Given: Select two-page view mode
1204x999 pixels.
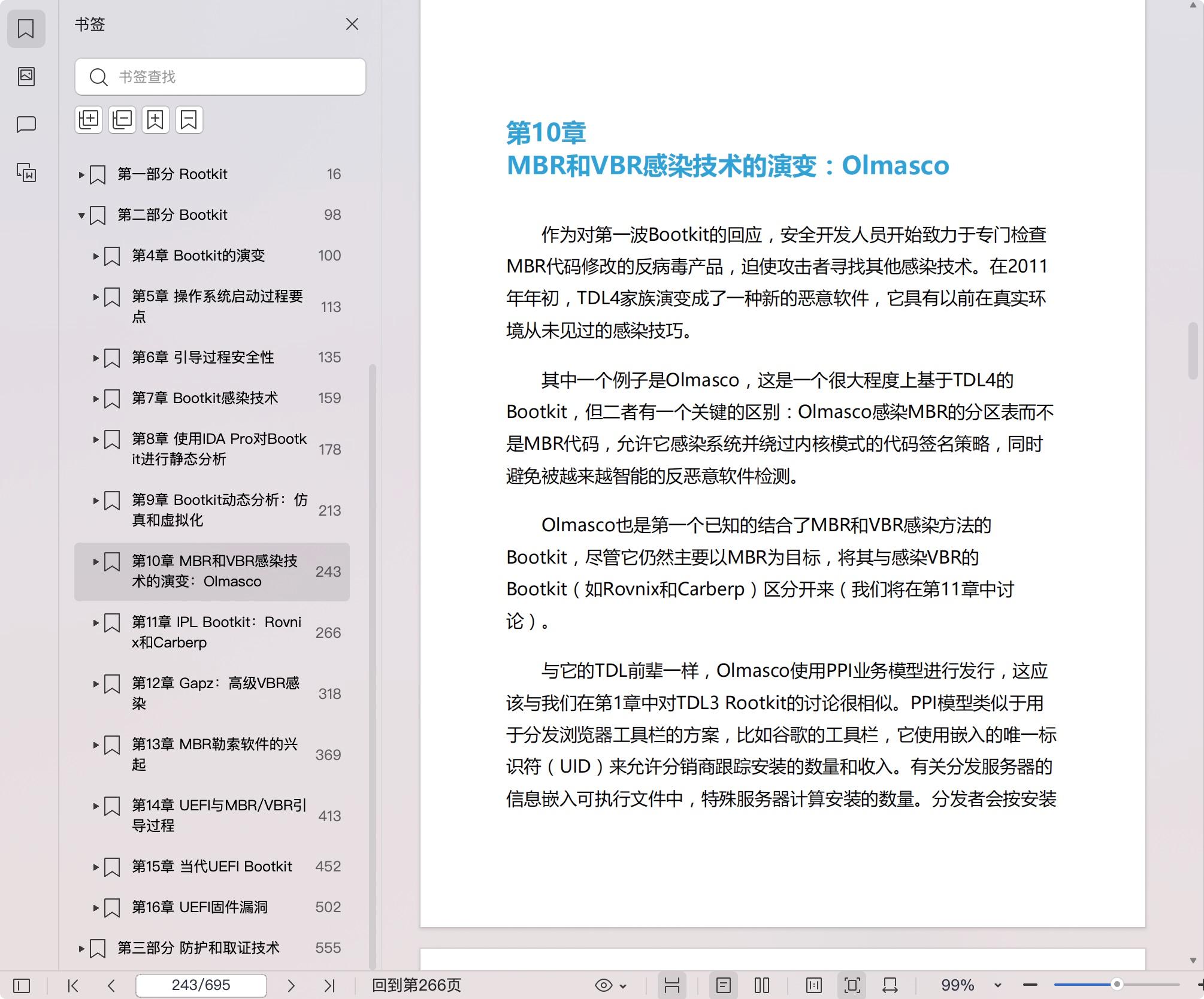Looking at the screenshot, I should [762, 985].
